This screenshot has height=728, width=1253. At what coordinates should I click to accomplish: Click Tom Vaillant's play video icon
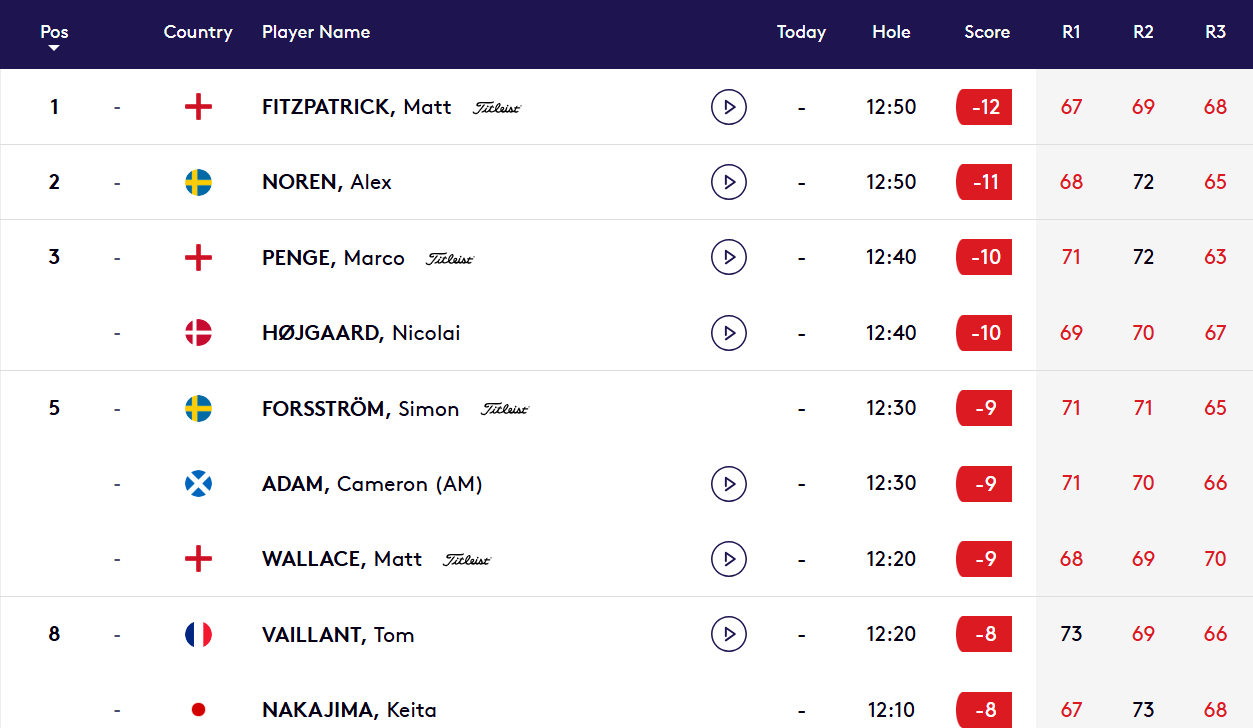[729, 634]
